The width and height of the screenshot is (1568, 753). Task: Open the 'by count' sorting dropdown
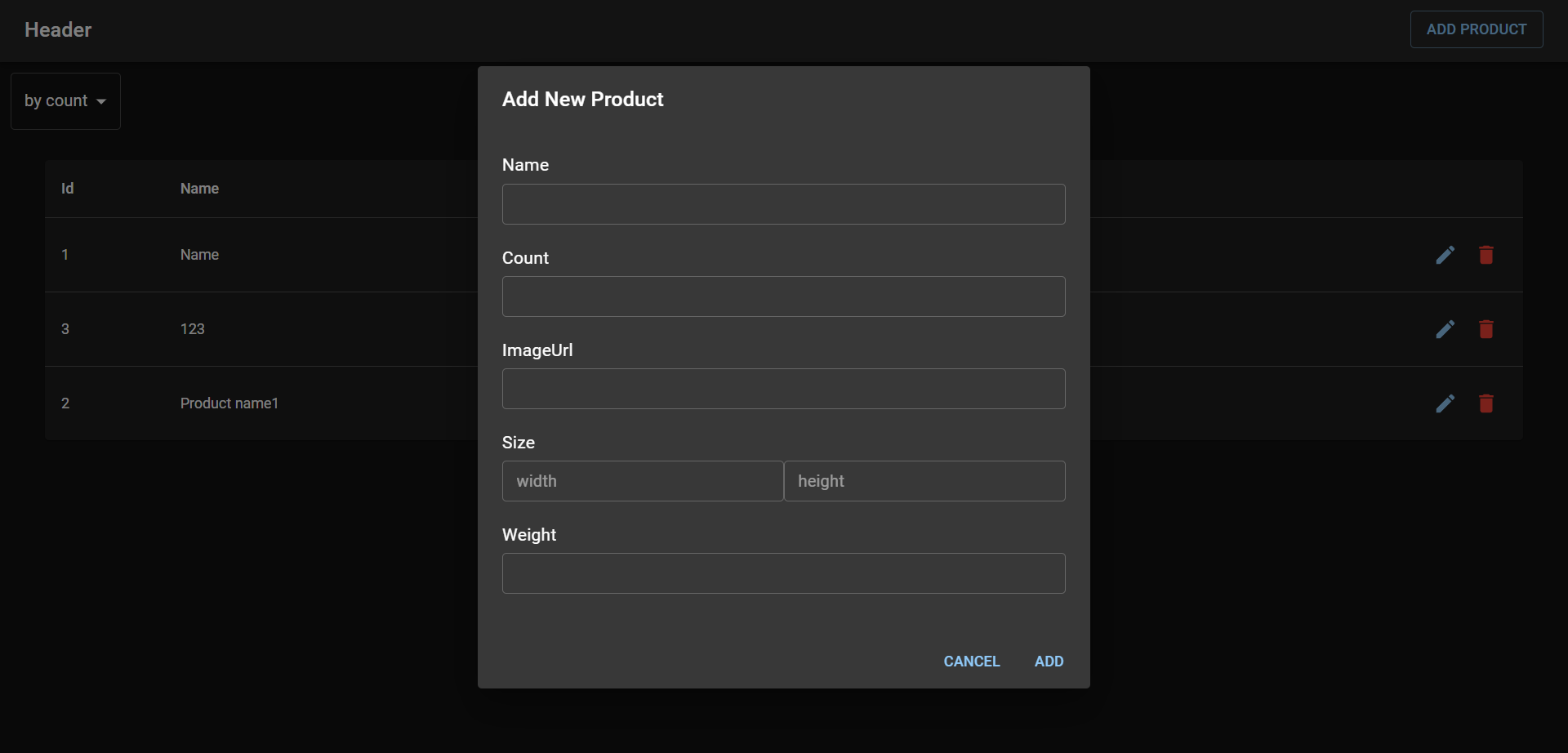pos(65,100)
